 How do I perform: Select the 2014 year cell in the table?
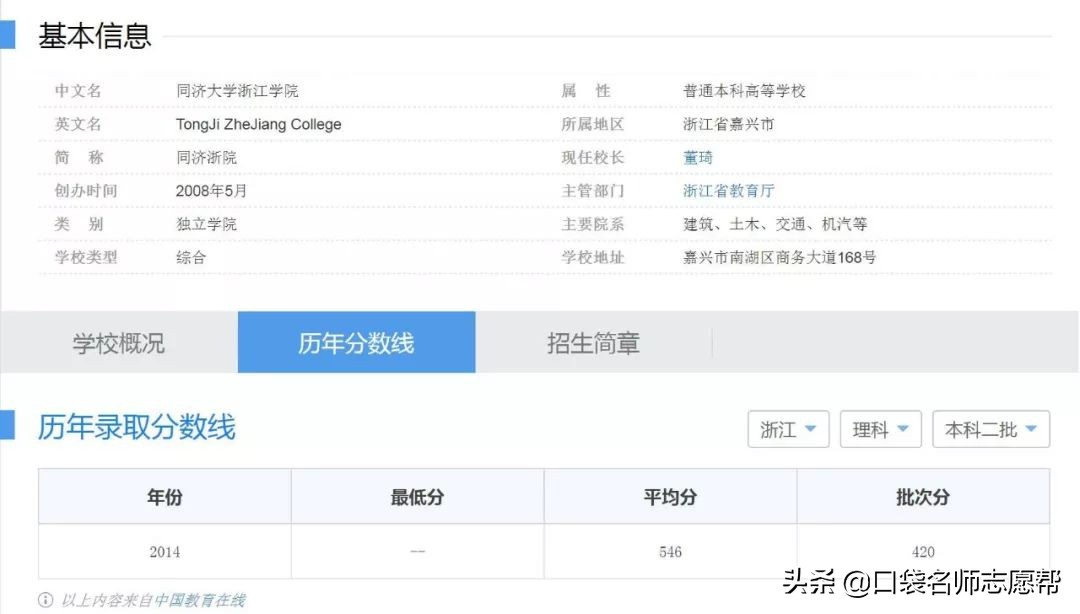pos(164,551)
